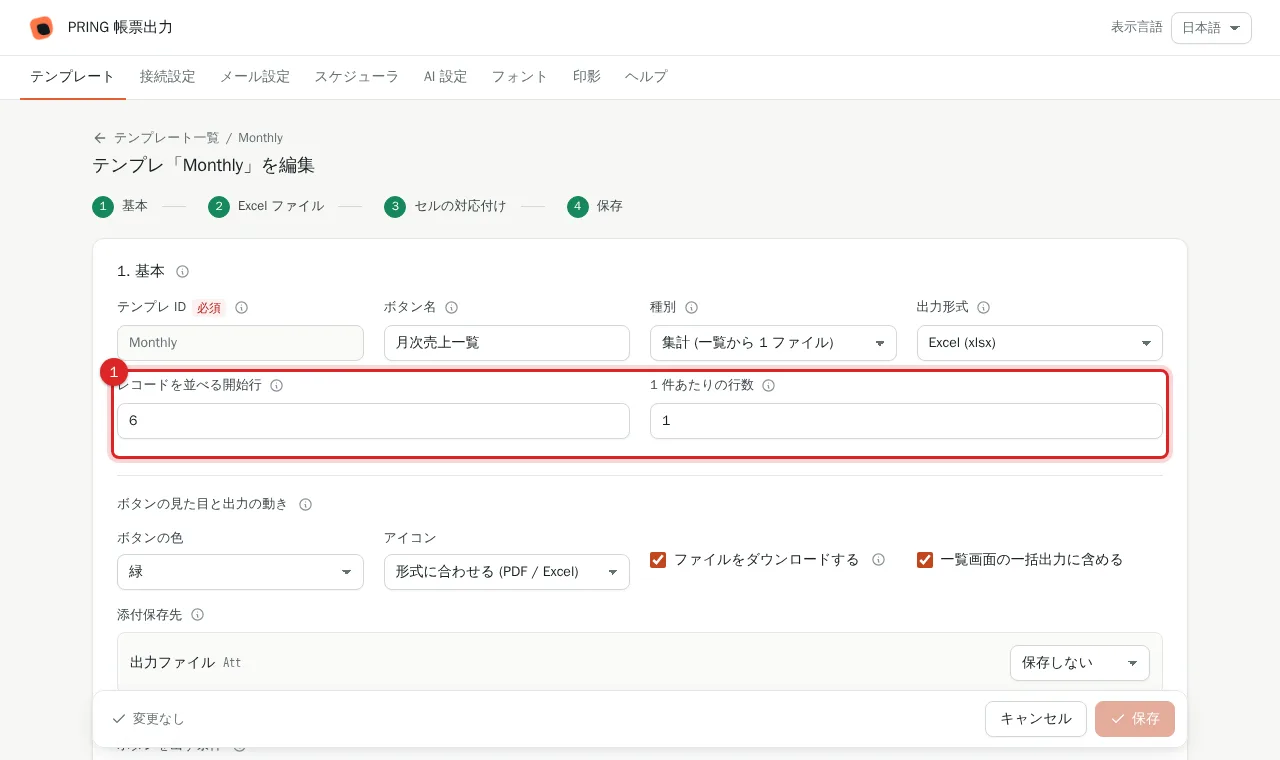
Task: Click info icon after ファイルをダウンロードする
Action: 878,560
